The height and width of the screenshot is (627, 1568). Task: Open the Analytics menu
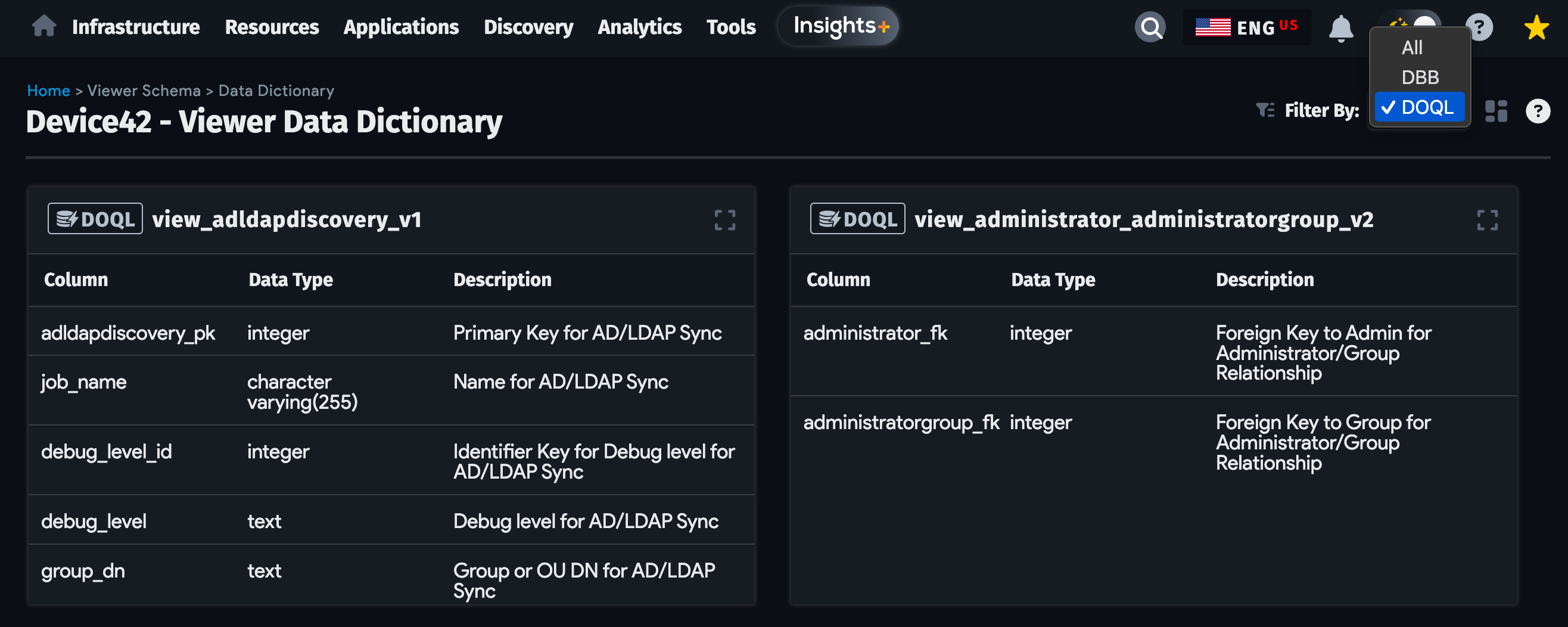pos(639,27)
